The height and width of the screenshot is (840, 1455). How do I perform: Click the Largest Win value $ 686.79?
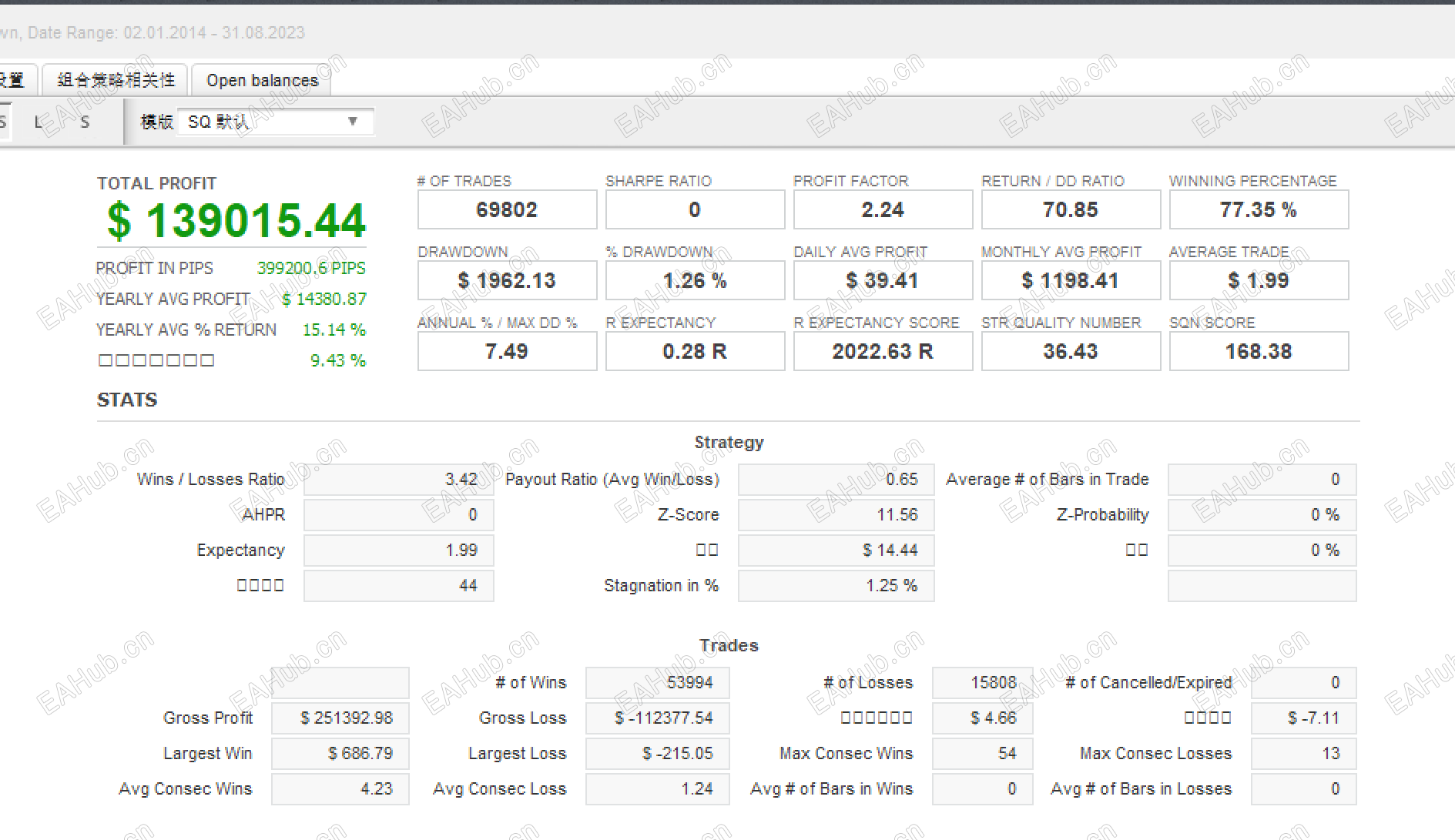point(340,753)
